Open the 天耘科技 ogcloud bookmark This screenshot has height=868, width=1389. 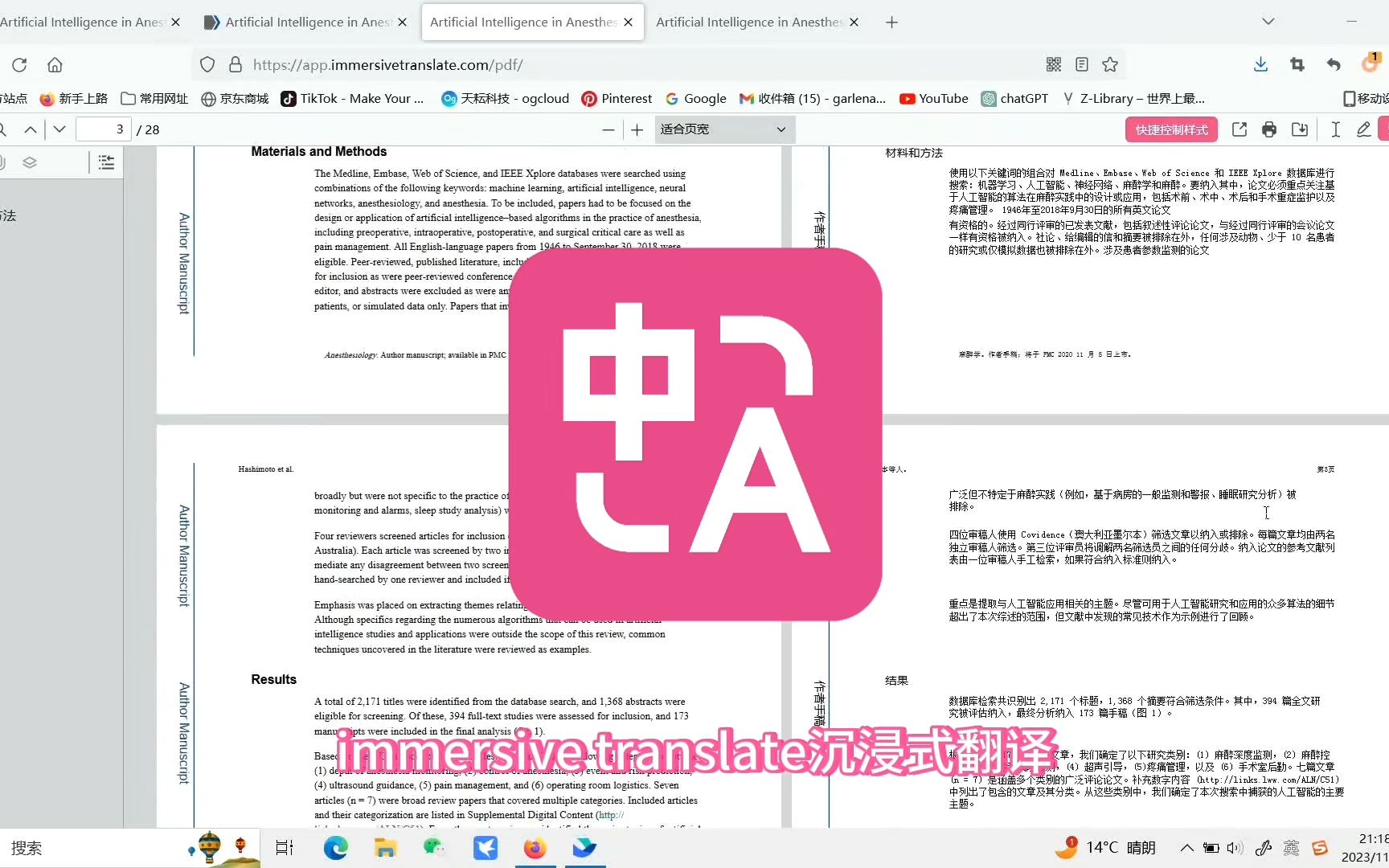click(505, 99)
